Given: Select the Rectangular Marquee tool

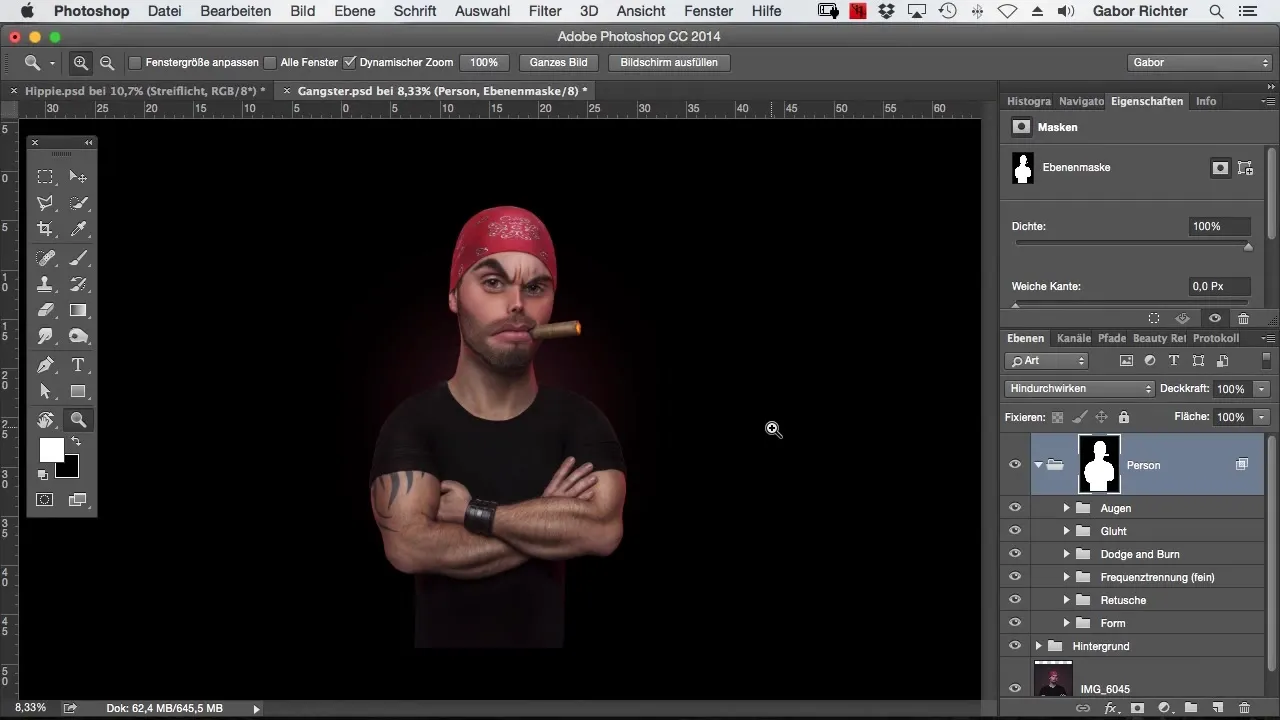Looking at the screenshot, I should (45, 177).
